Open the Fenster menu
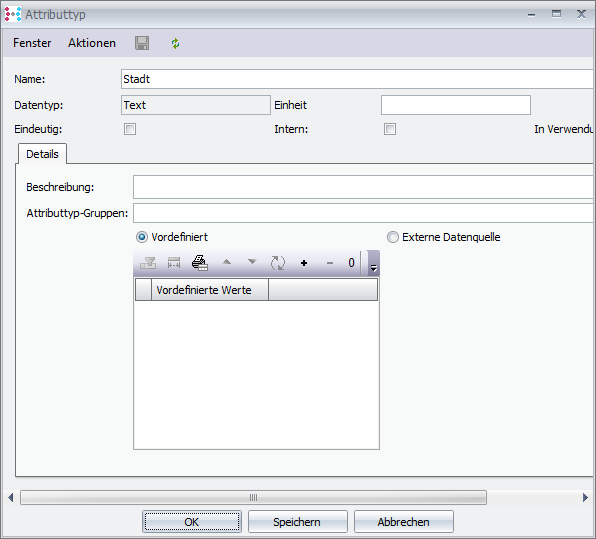596x539 pixels. [32, 43]
